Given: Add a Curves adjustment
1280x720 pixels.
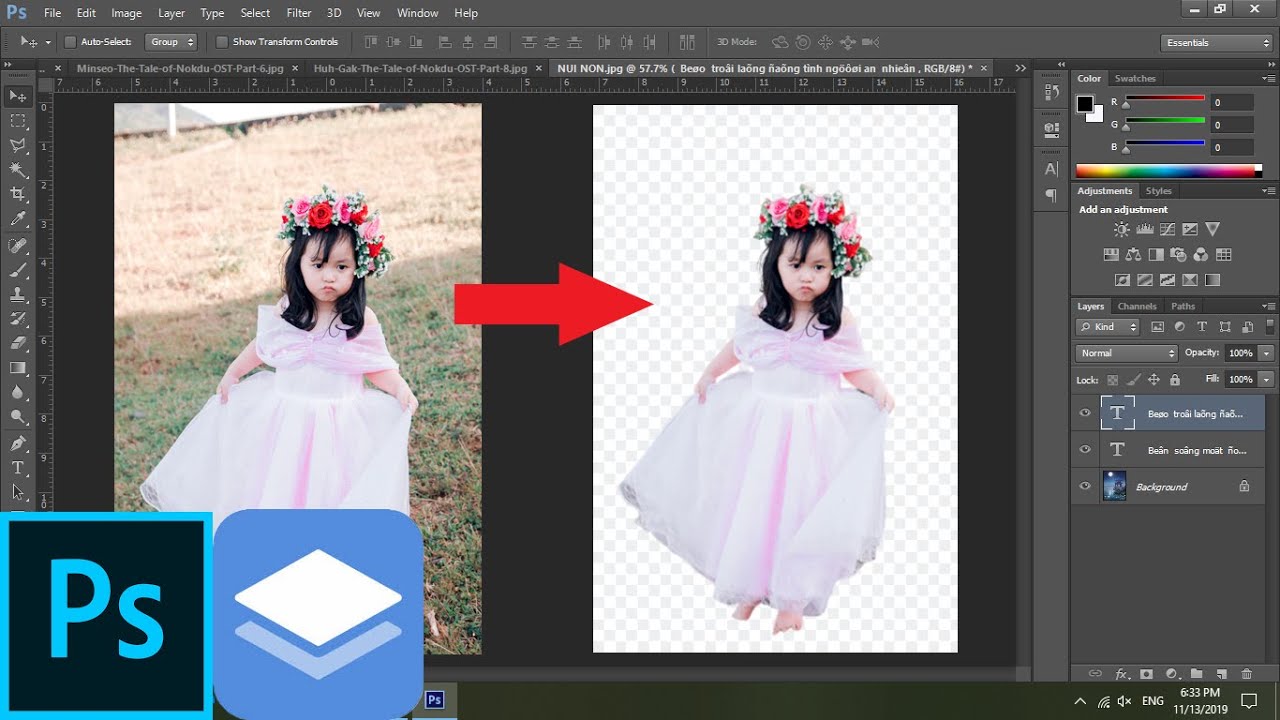Looking at the screenshot, I should click(x=1167, y=229).
